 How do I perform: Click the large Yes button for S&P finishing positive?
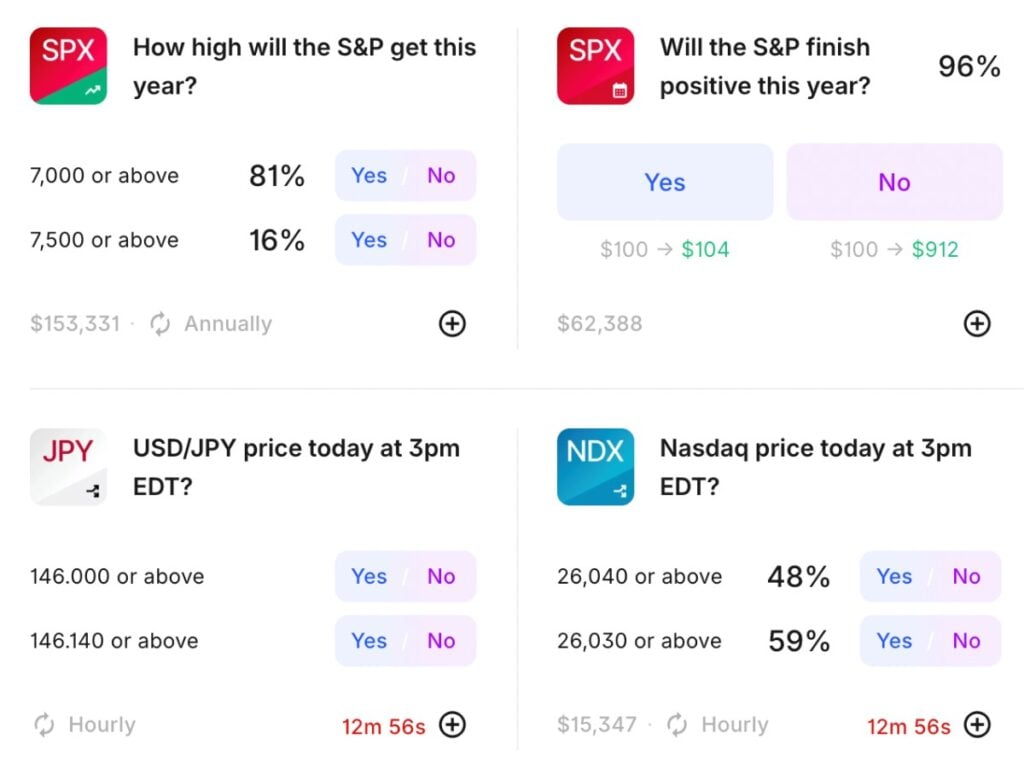tap(664, 182)
